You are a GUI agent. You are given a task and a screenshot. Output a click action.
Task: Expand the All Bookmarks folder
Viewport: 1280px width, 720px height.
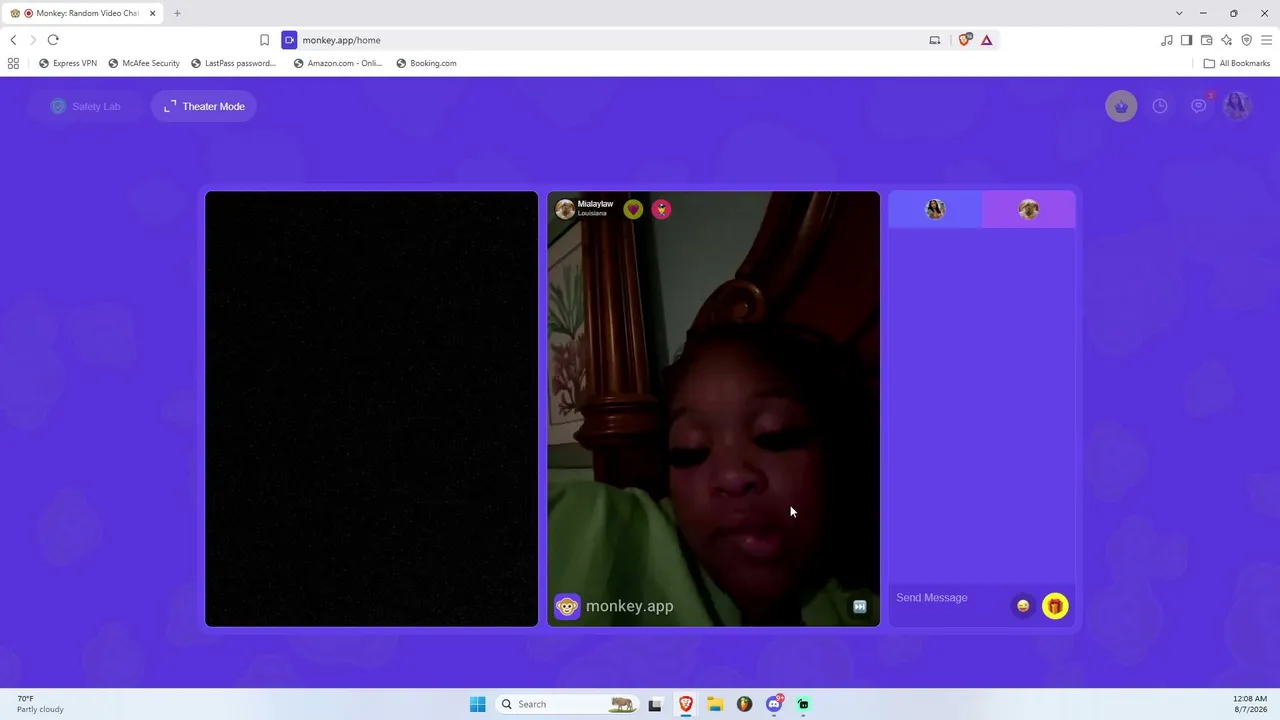pyautogui.click(x=1237, y=63)
